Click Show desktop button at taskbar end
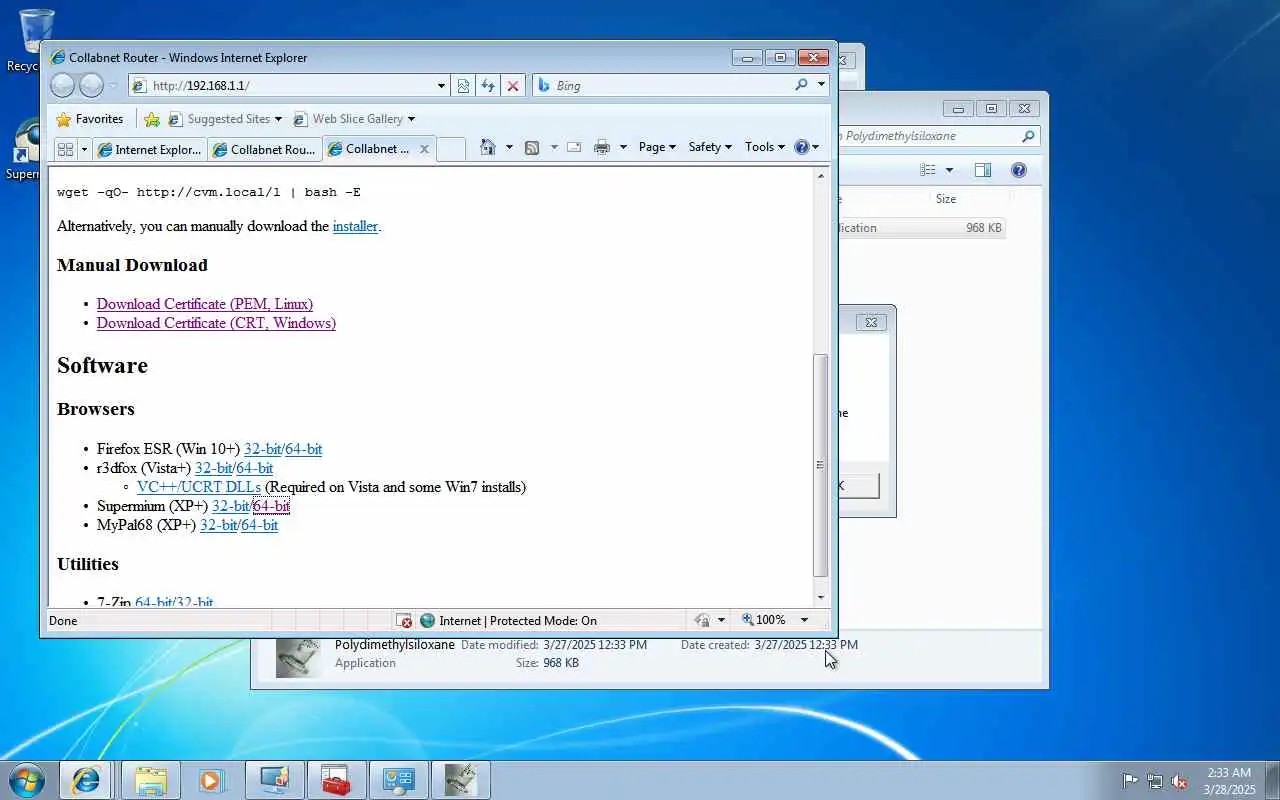Image resolution: width=1280 pixels, height=800 pixels. click(1272, 780)
